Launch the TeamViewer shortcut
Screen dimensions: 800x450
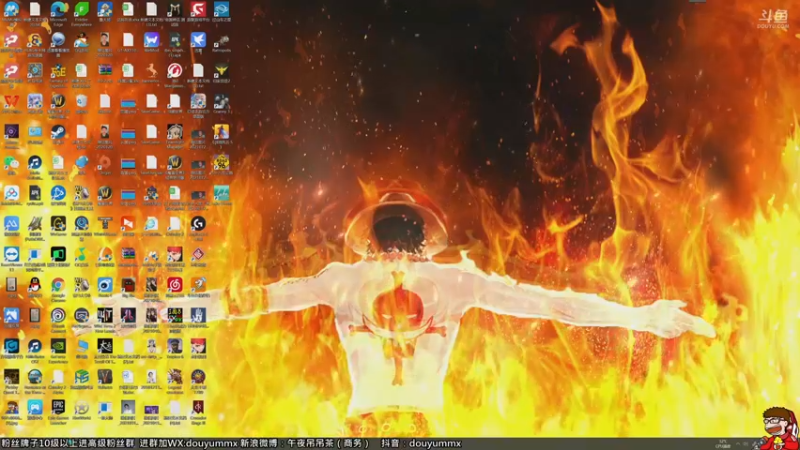click(11, 254)
